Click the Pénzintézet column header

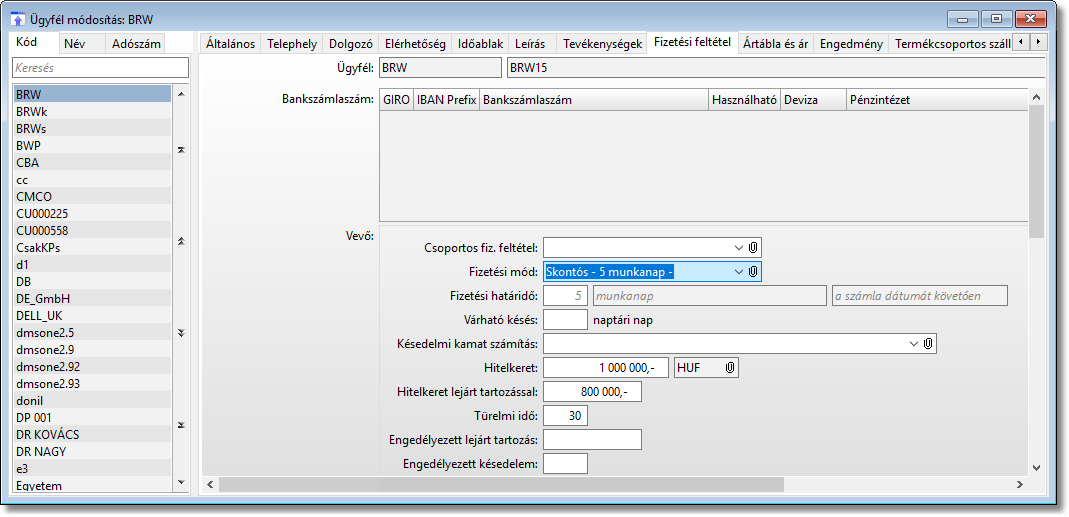click(937, 100)
